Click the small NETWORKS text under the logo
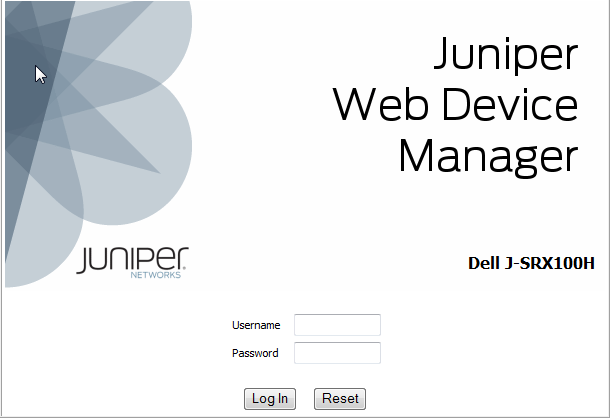This screenshot has width=610, height=420. 155,274
